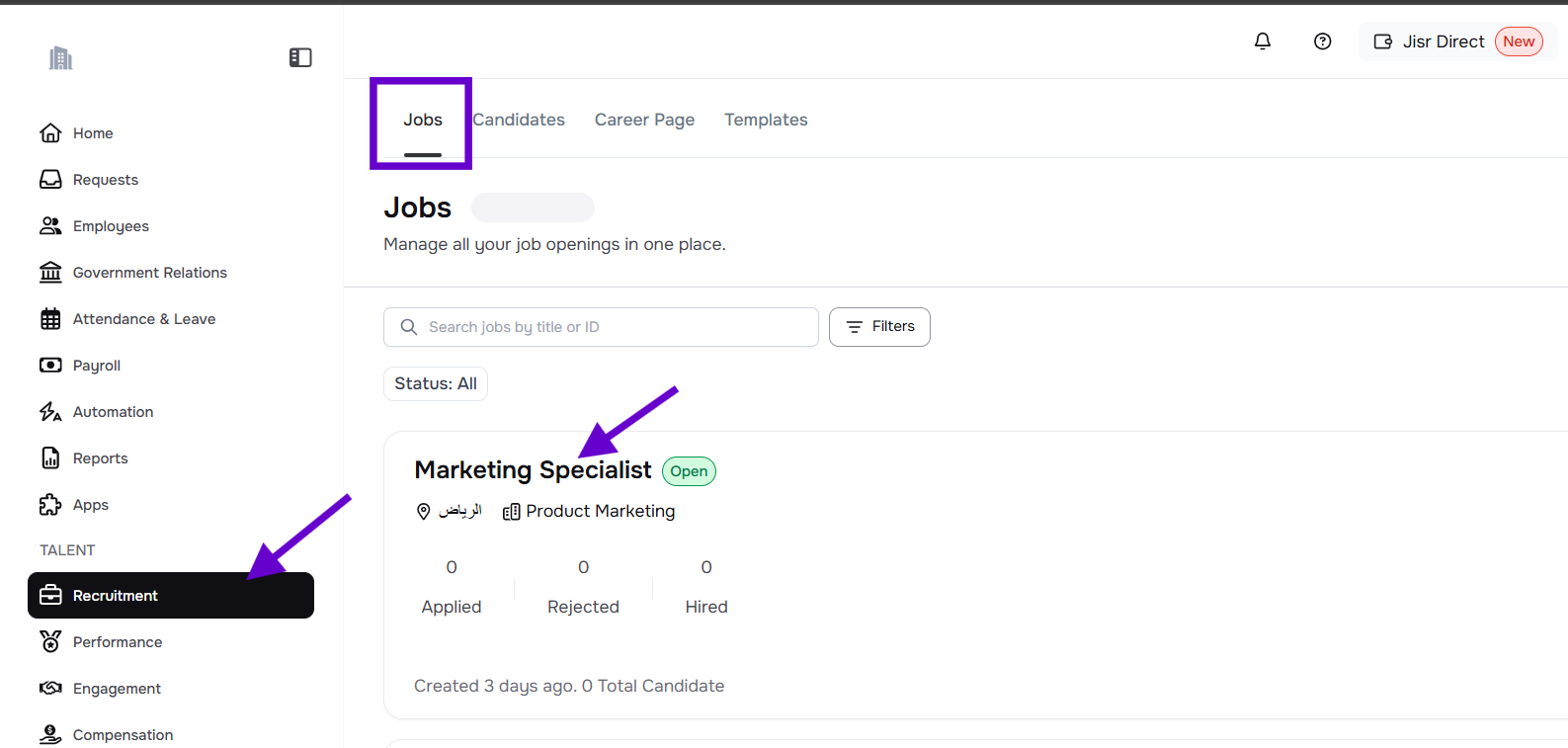Open the help question mark icon
Viewport: 1568px width, 748px height.
coord(1322,42)
